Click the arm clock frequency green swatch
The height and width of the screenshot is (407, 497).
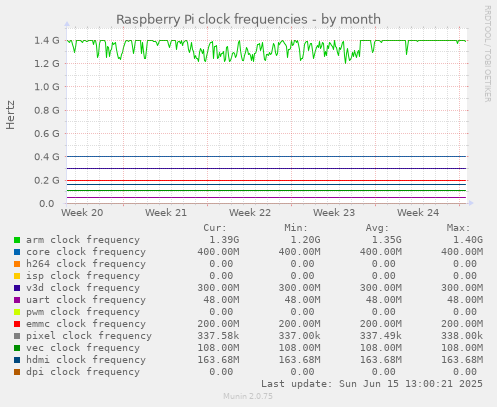(17, 240)
